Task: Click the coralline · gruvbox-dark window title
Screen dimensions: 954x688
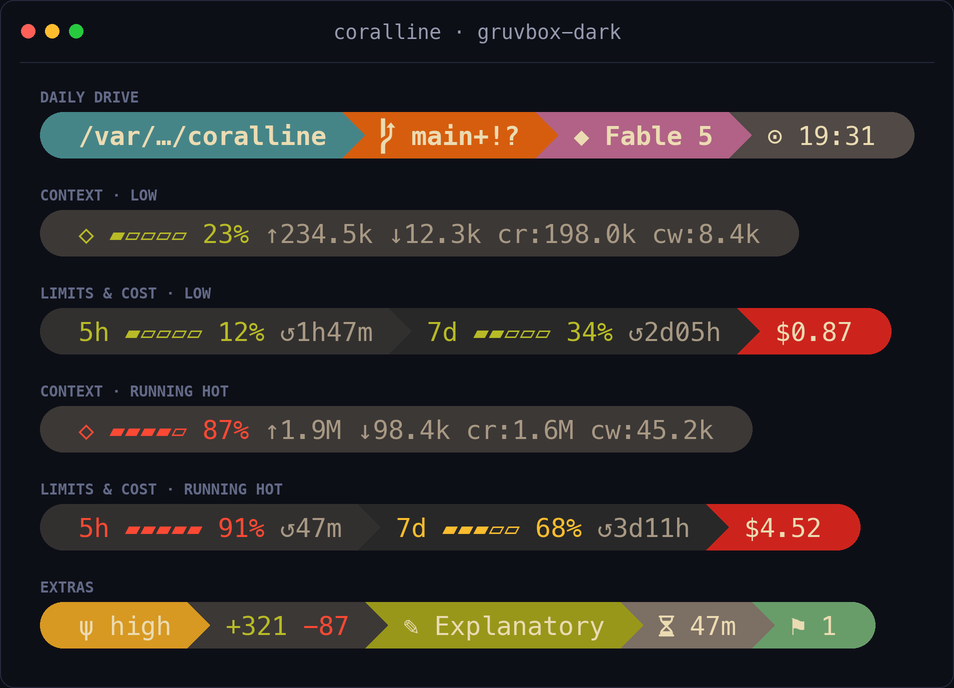Action: pyautogui.click(x=478, y=32)
